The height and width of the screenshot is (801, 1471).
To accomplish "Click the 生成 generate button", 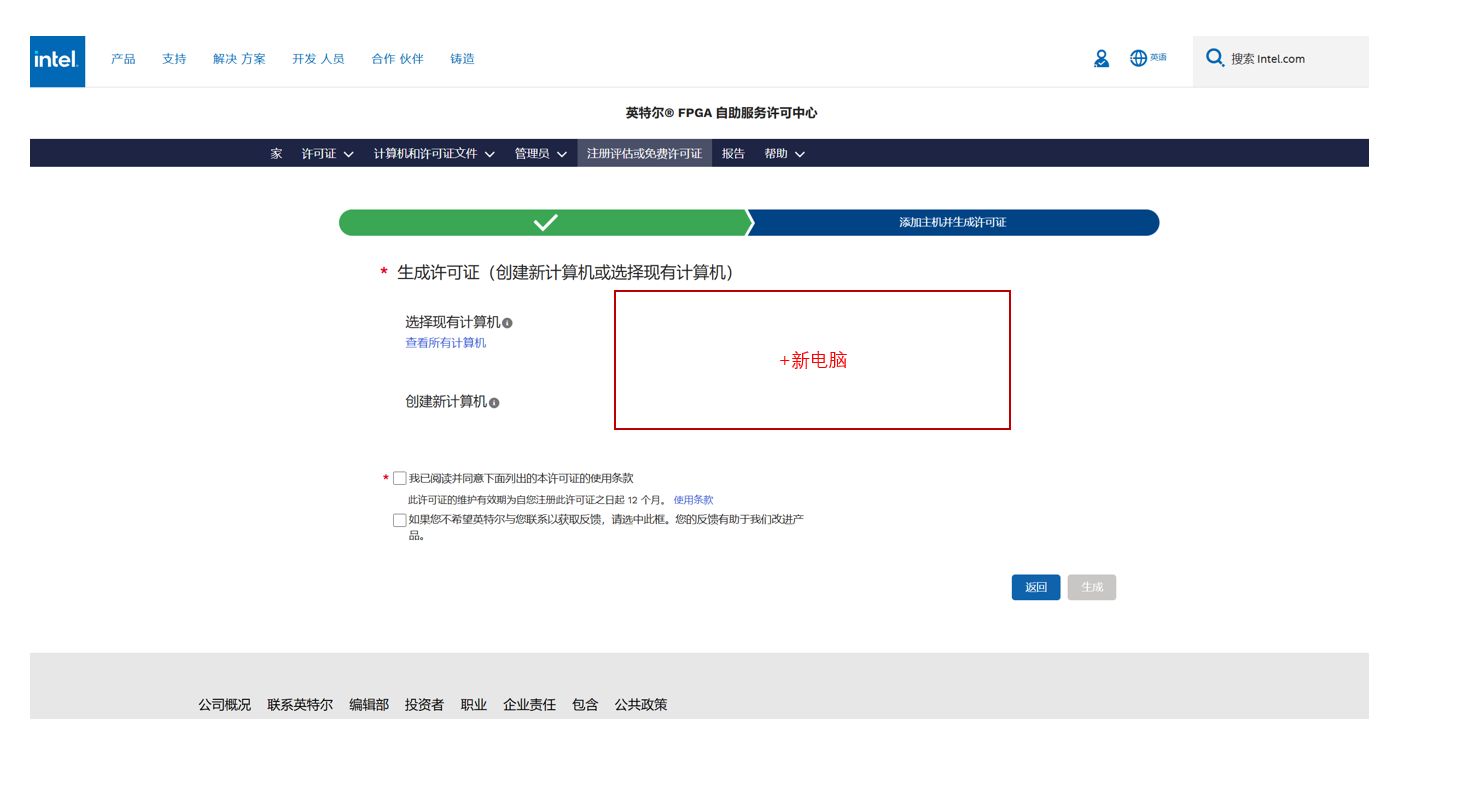I will click(1091, 587).
